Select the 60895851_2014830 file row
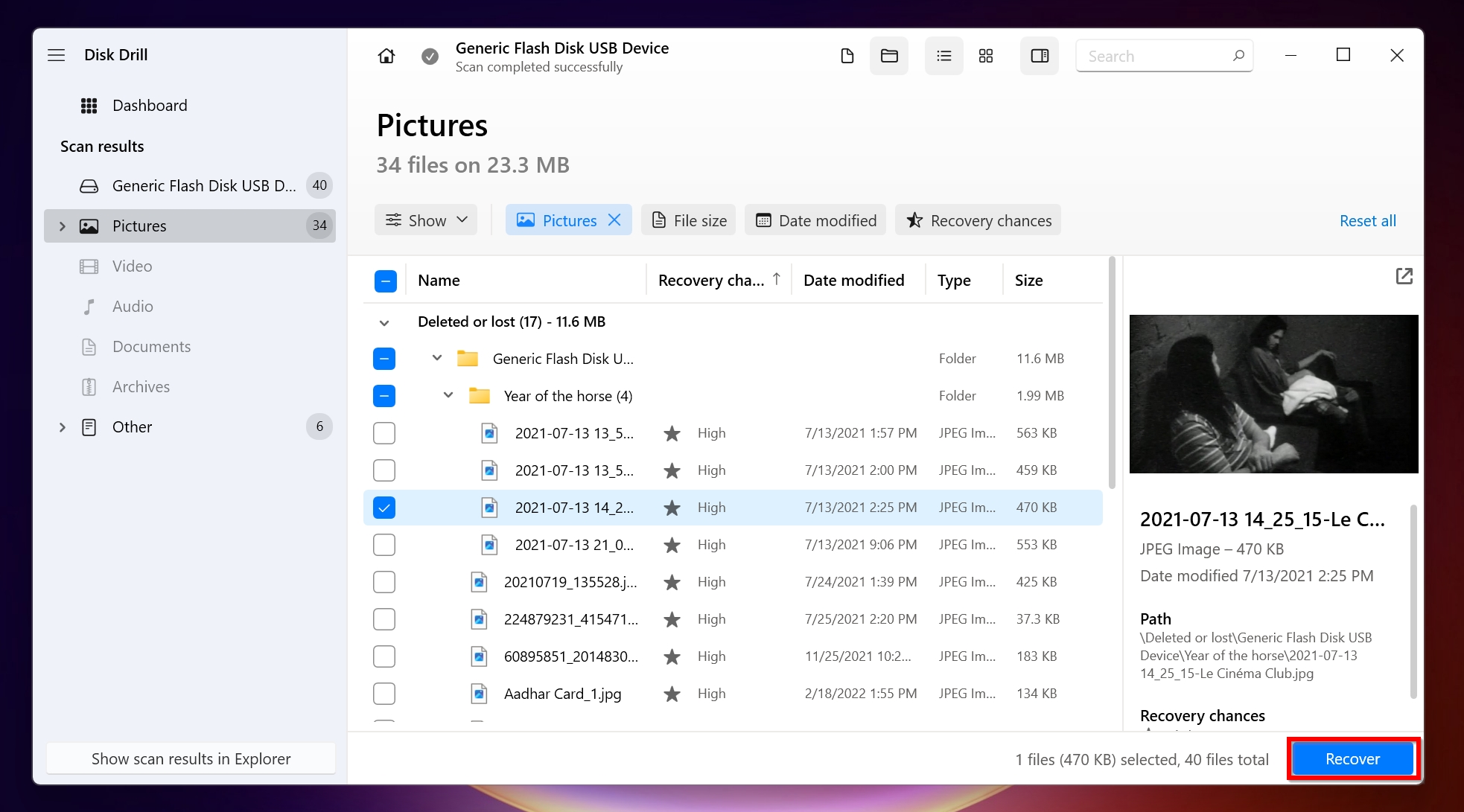The image size is (1464, 812). 733,656
